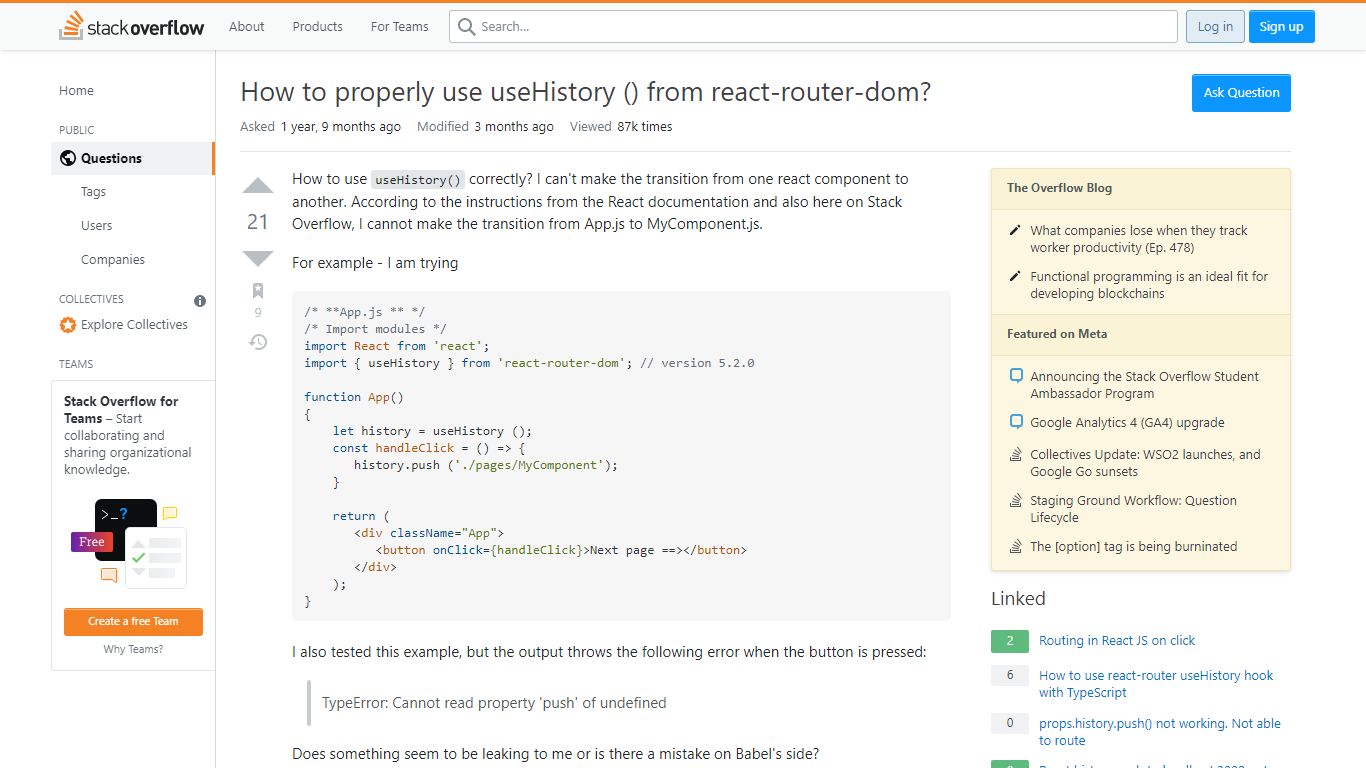Click the Log in button
Screen dimensions: 1366x768
point(1215,27)
